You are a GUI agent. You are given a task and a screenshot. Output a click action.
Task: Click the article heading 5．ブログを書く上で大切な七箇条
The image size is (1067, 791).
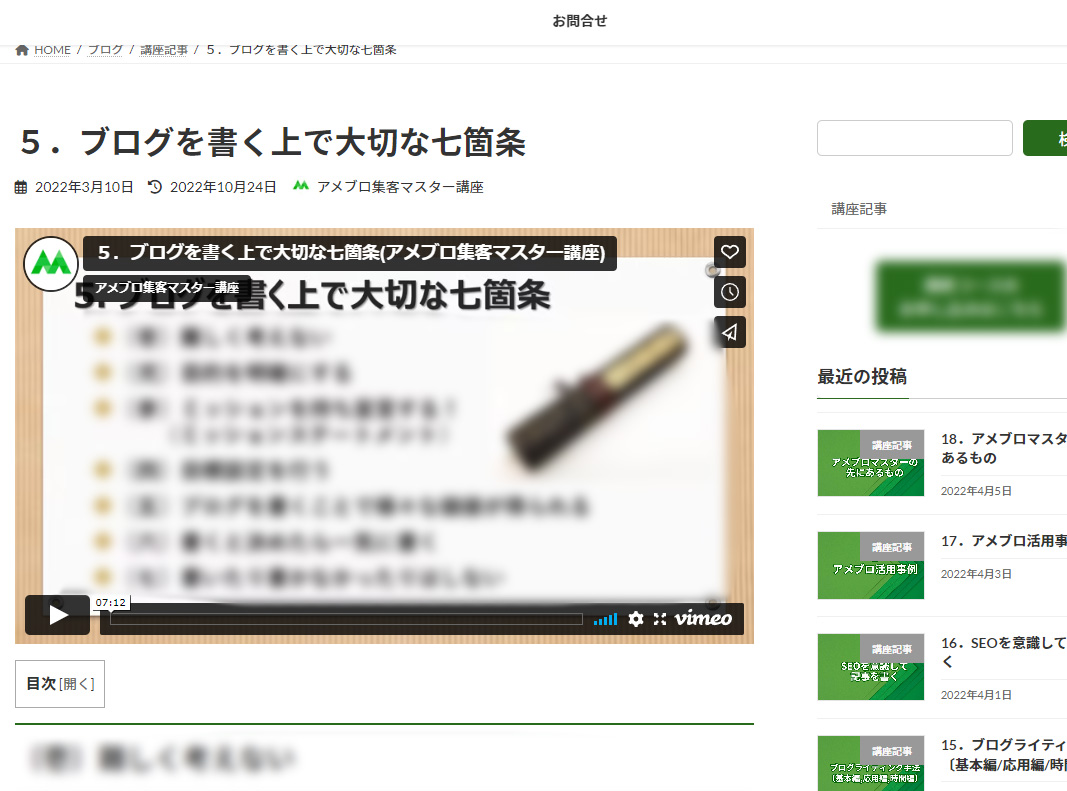(273, 142)
